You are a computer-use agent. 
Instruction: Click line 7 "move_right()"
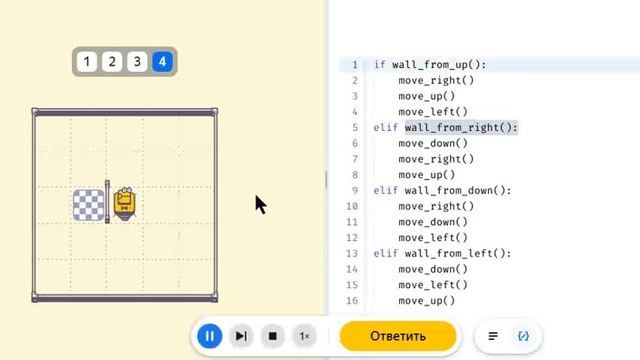pos(436,159)
